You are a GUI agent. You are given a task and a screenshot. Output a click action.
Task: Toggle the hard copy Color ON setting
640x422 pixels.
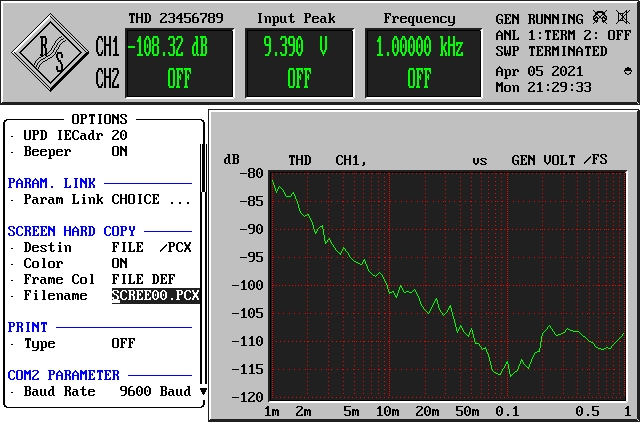120,263
